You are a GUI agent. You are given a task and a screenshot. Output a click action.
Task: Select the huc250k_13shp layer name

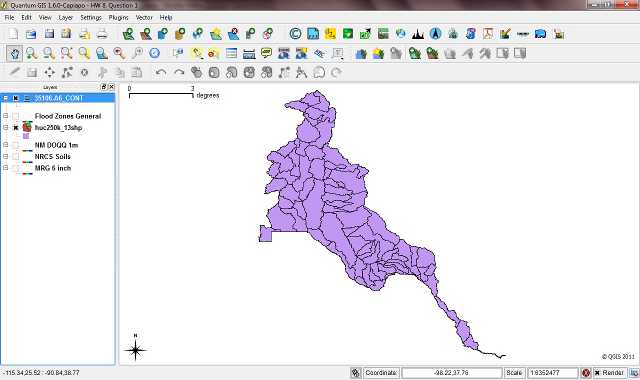click(58, 128)
